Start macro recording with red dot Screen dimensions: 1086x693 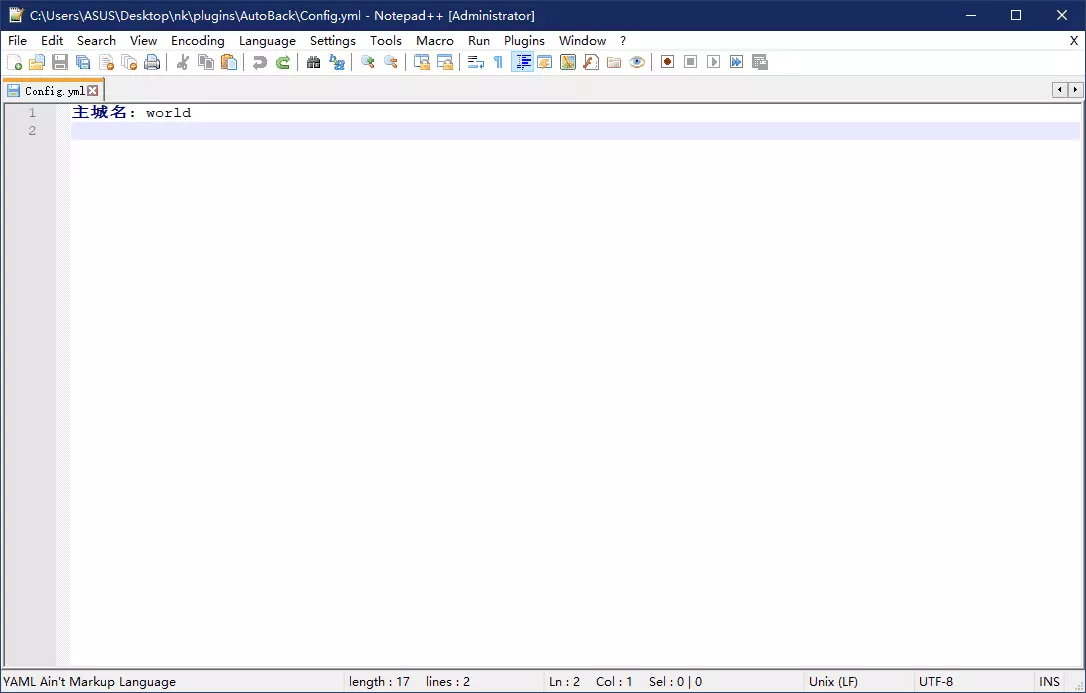click(668, 62)
